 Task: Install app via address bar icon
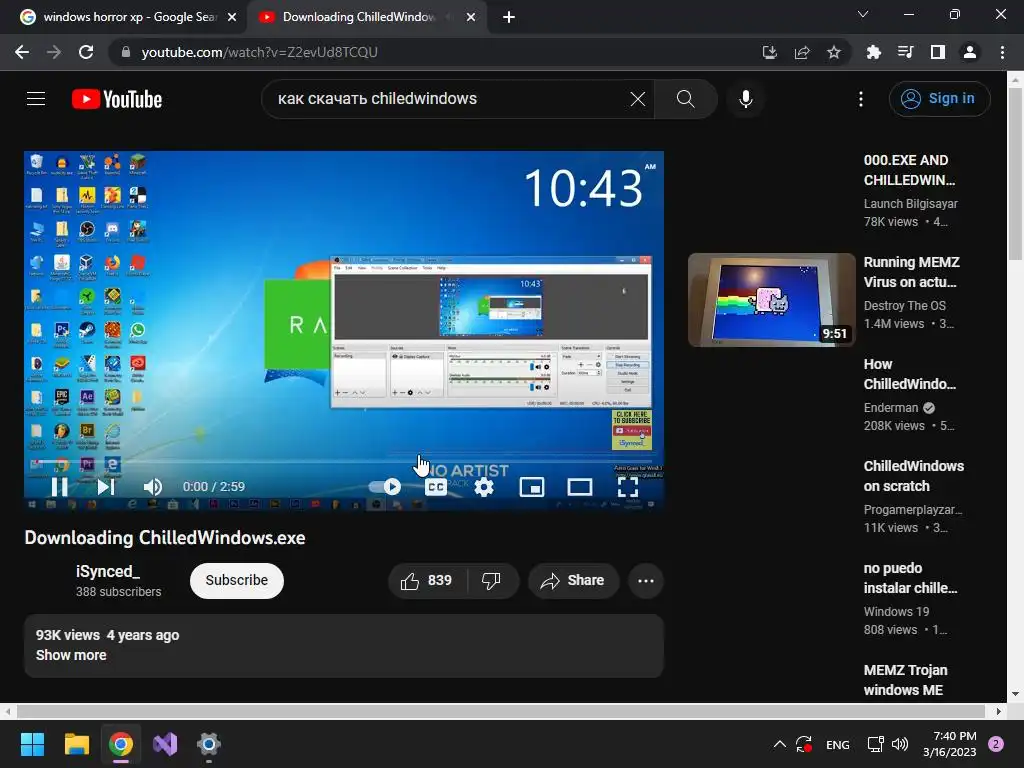point(770,52)
